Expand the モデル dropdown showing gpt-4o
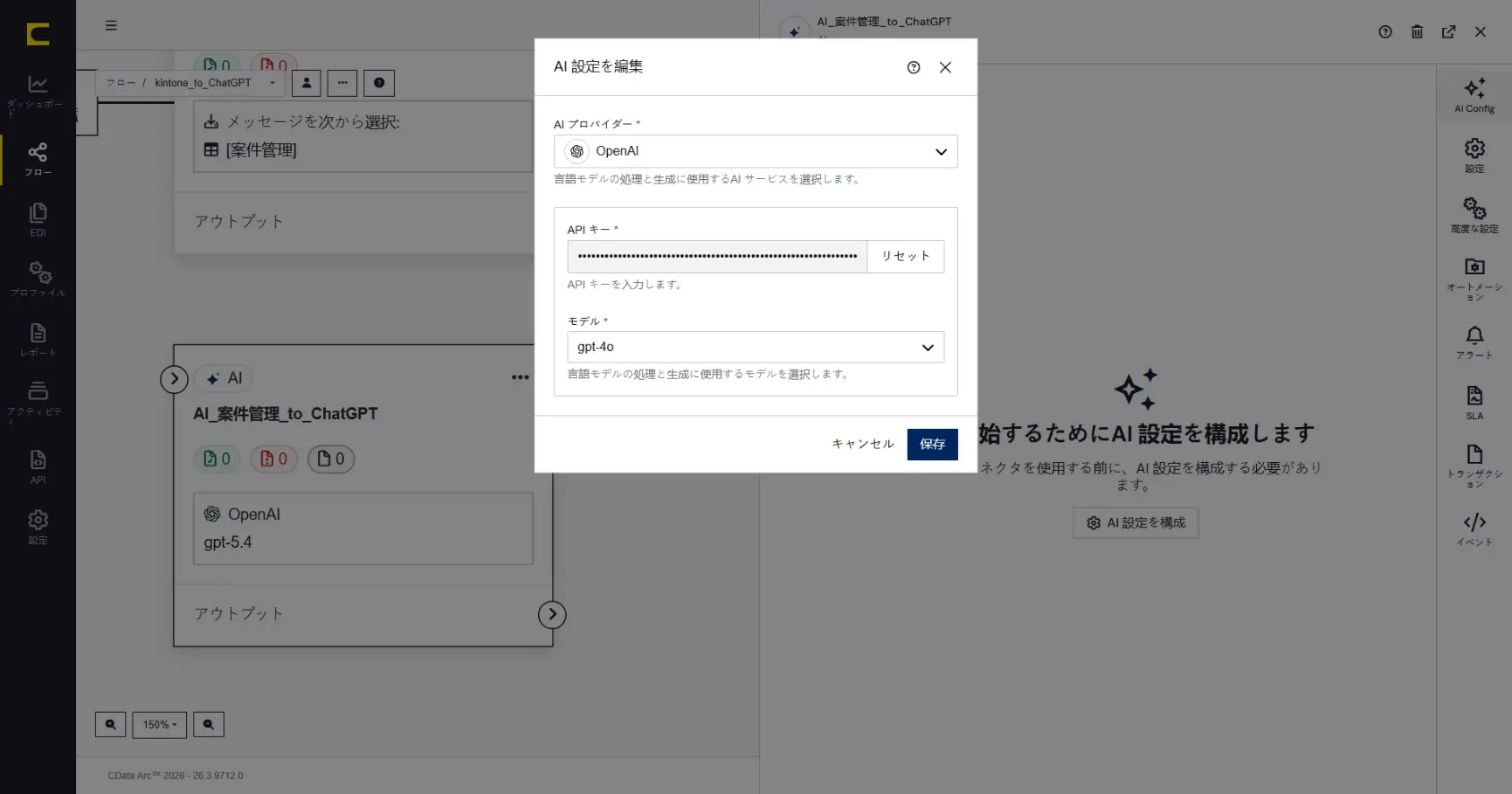Screen dimensions: 1512x794 [756, 348]
